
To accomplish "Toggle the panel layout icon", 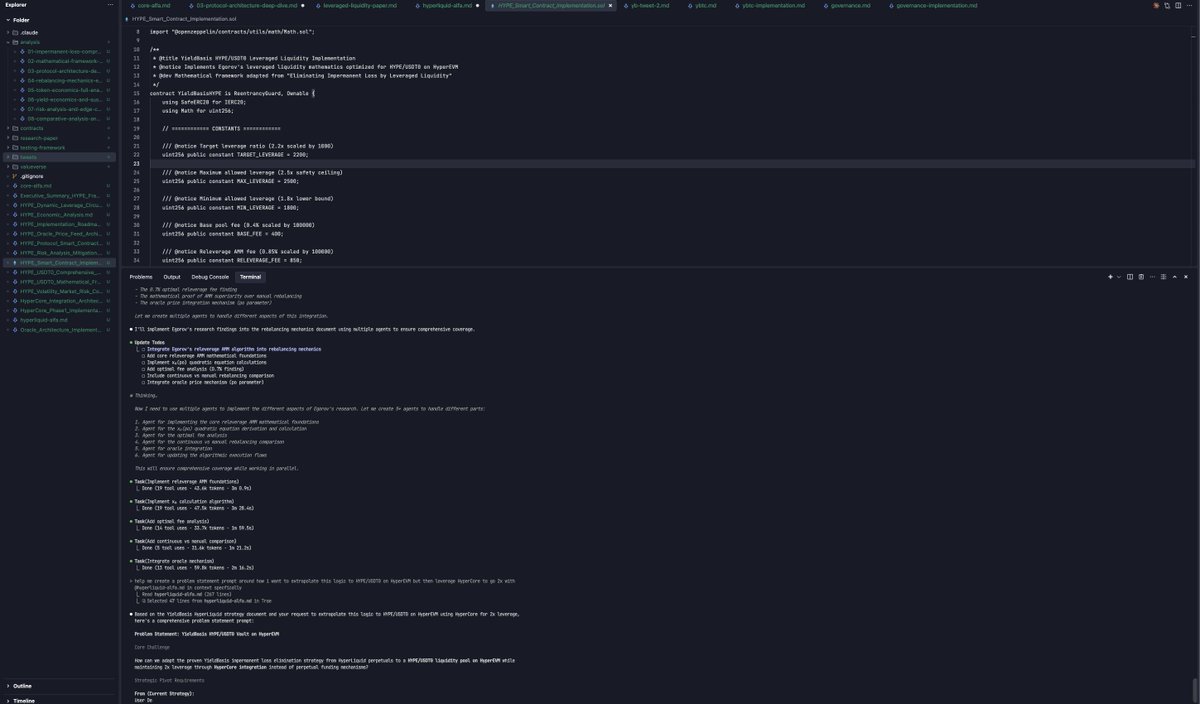I will pos(1163,277).
